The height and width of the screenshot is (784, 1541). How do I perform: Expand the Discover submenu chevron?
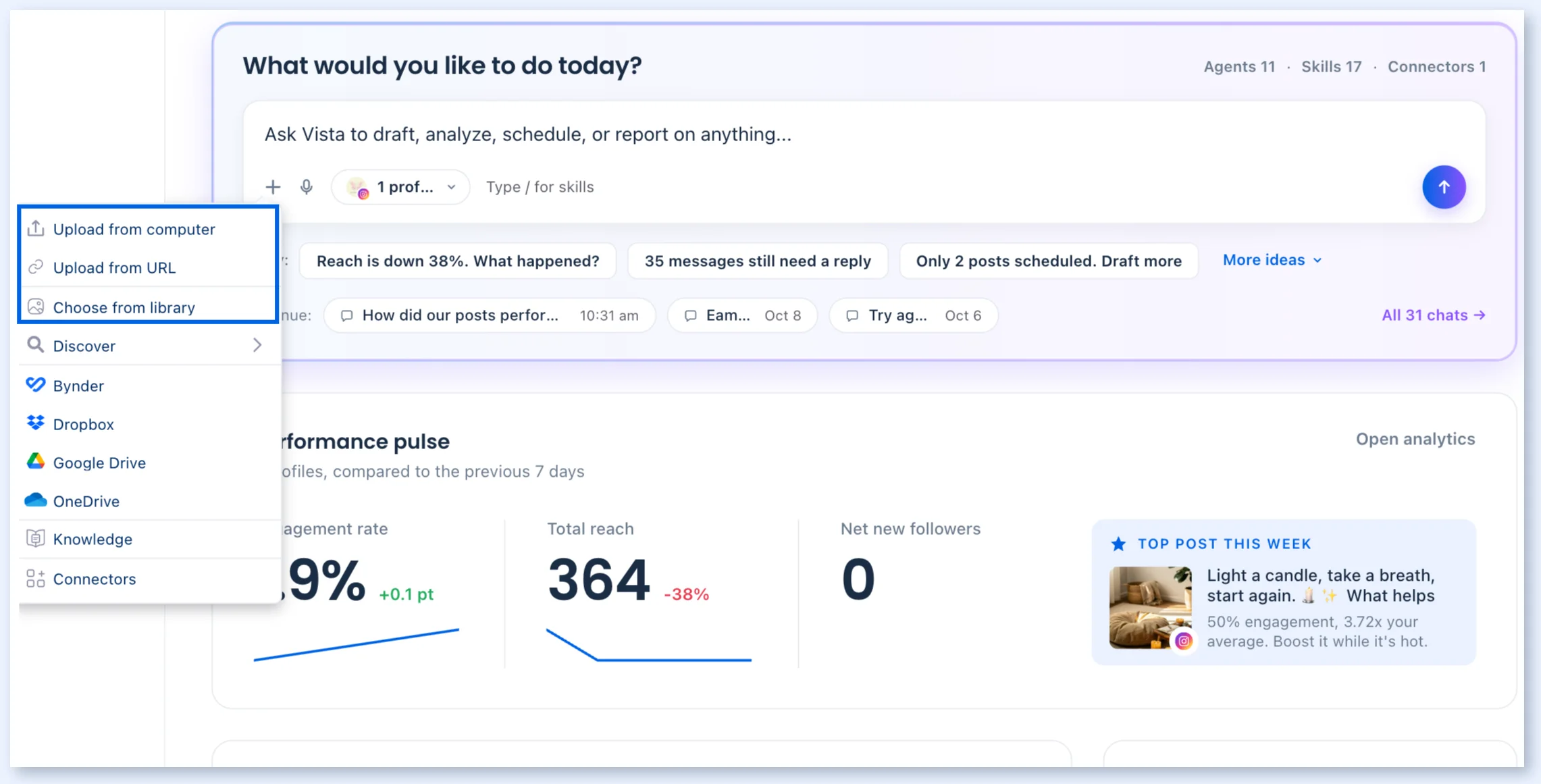tap(257, 345)
